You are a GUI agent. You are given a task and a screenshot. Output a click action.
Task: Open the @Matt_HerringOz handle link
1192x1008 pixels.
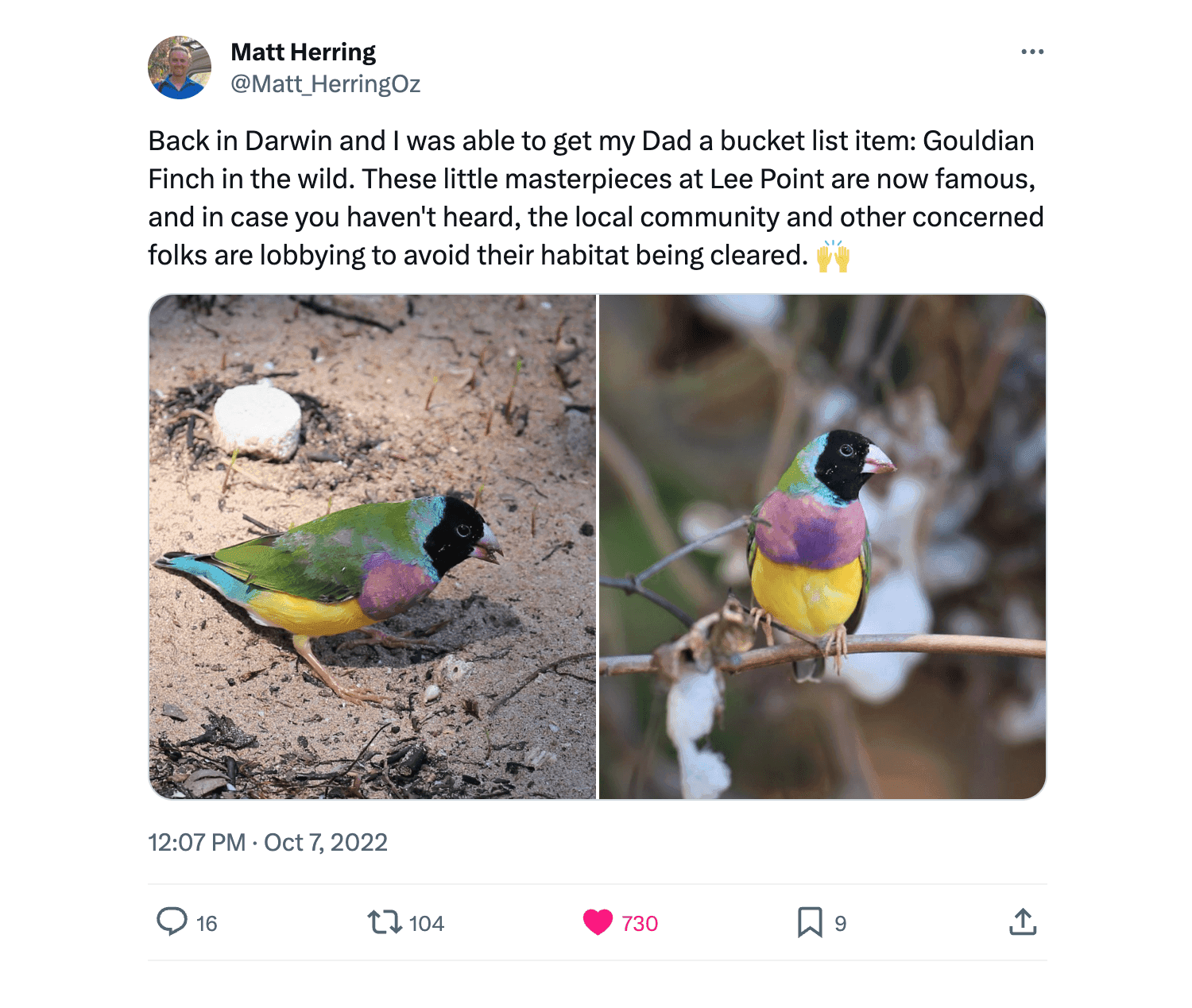[325, 83]
